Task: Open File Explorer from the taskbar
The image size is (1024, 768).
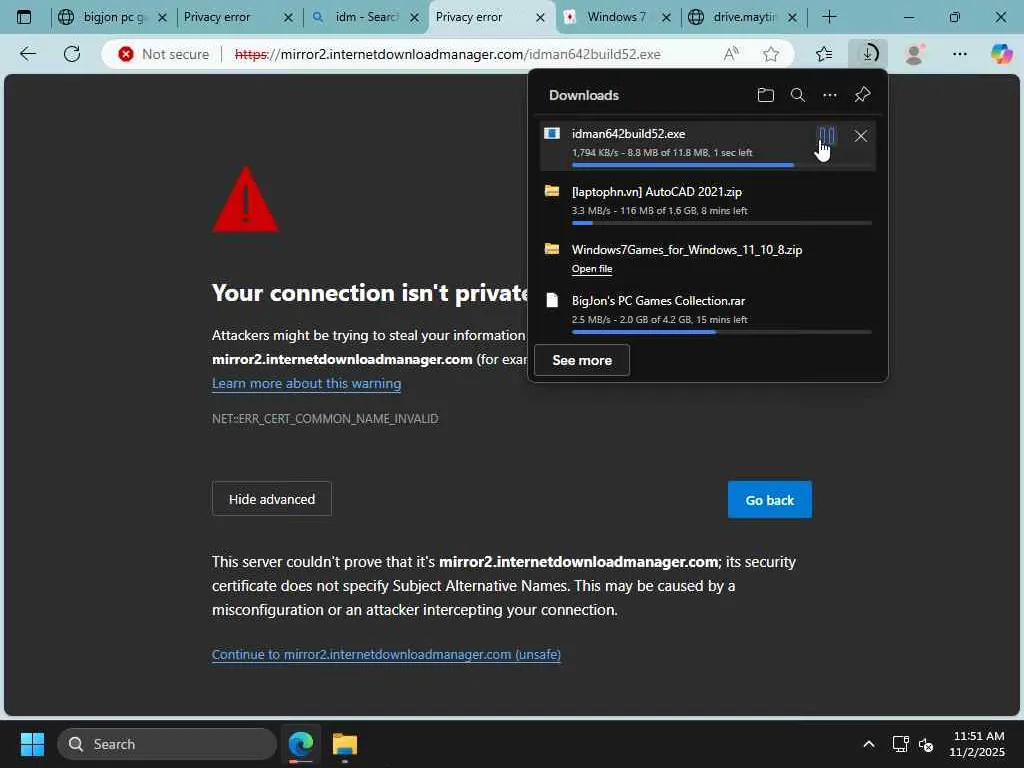Action: click(345, 744)
